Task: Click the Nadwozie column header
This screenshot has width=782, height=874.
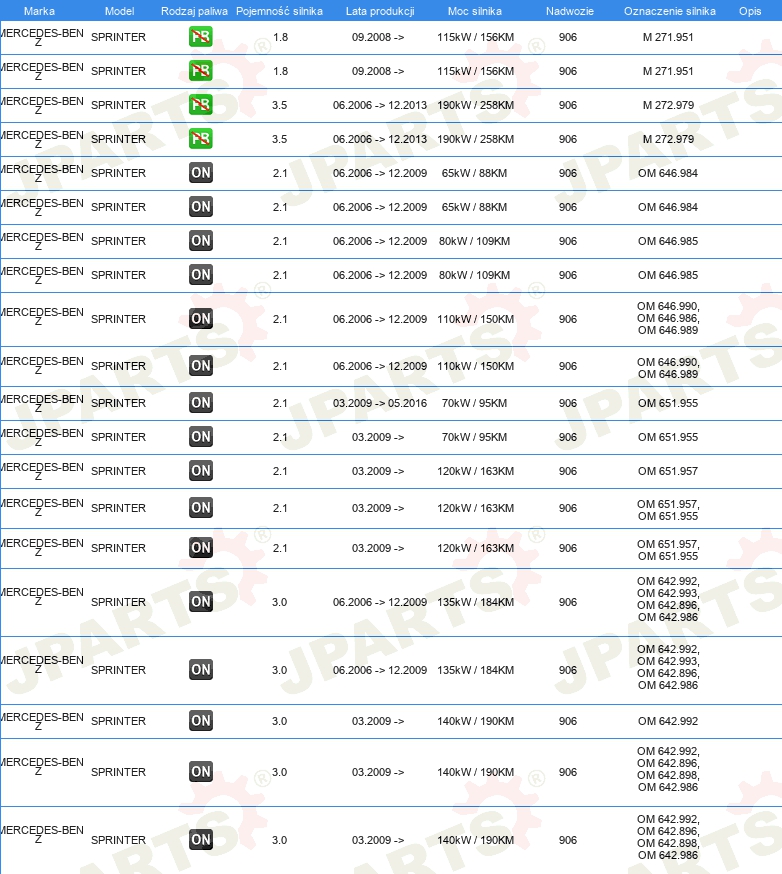Action: pyautogui.click(x=570, y=11)
